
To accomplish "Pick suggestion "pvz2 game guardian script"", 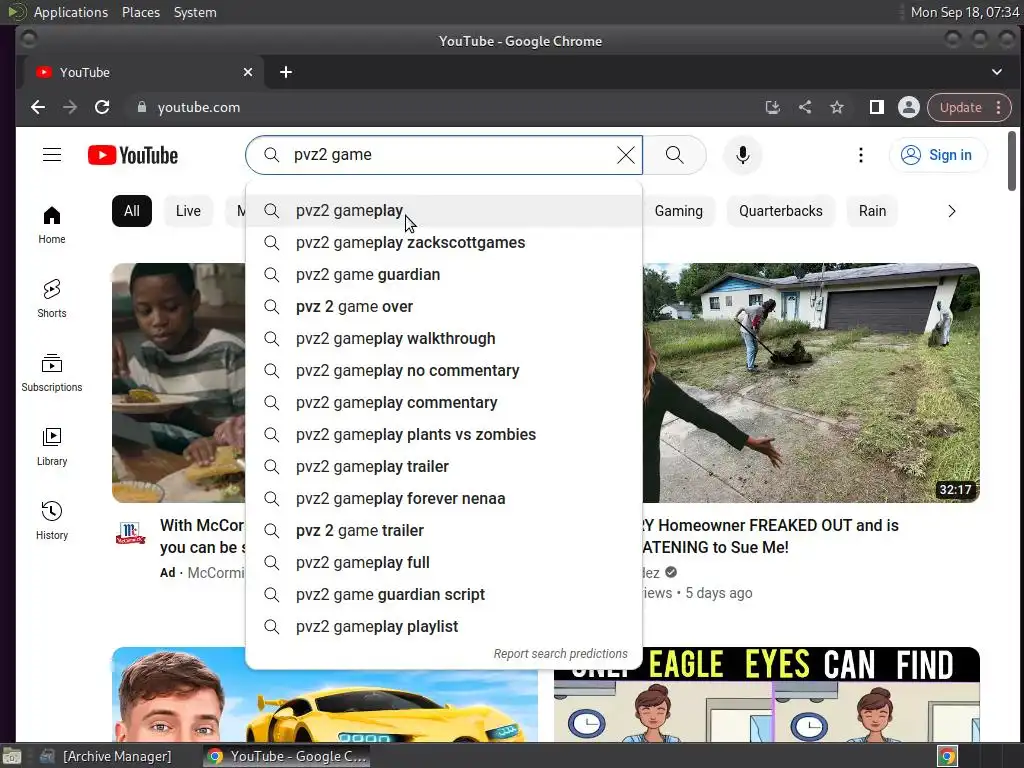I will pos(444,595).
